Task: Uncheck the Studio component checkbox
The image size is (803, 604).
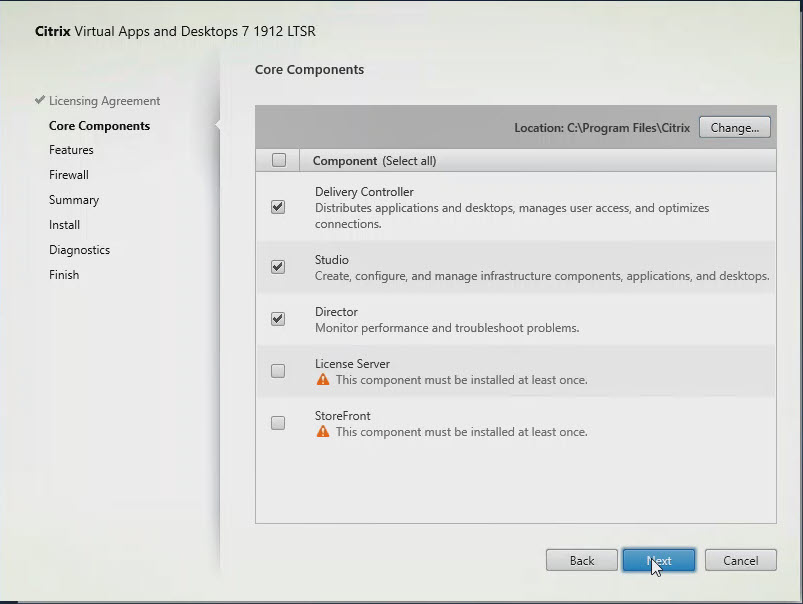Action: point(278,267)
